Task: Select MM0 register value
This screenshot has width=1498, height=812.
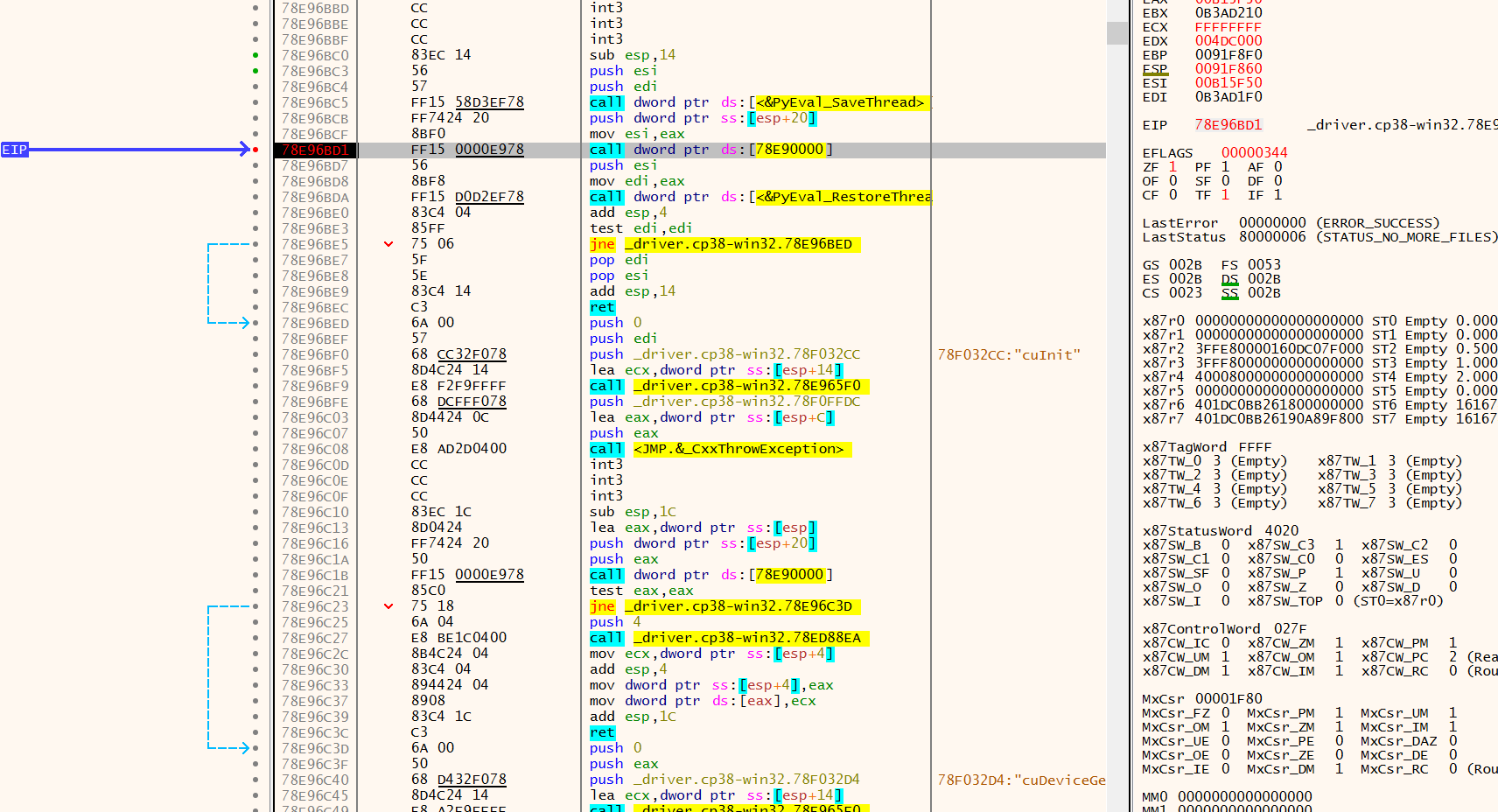Action: coord(1244,797)
